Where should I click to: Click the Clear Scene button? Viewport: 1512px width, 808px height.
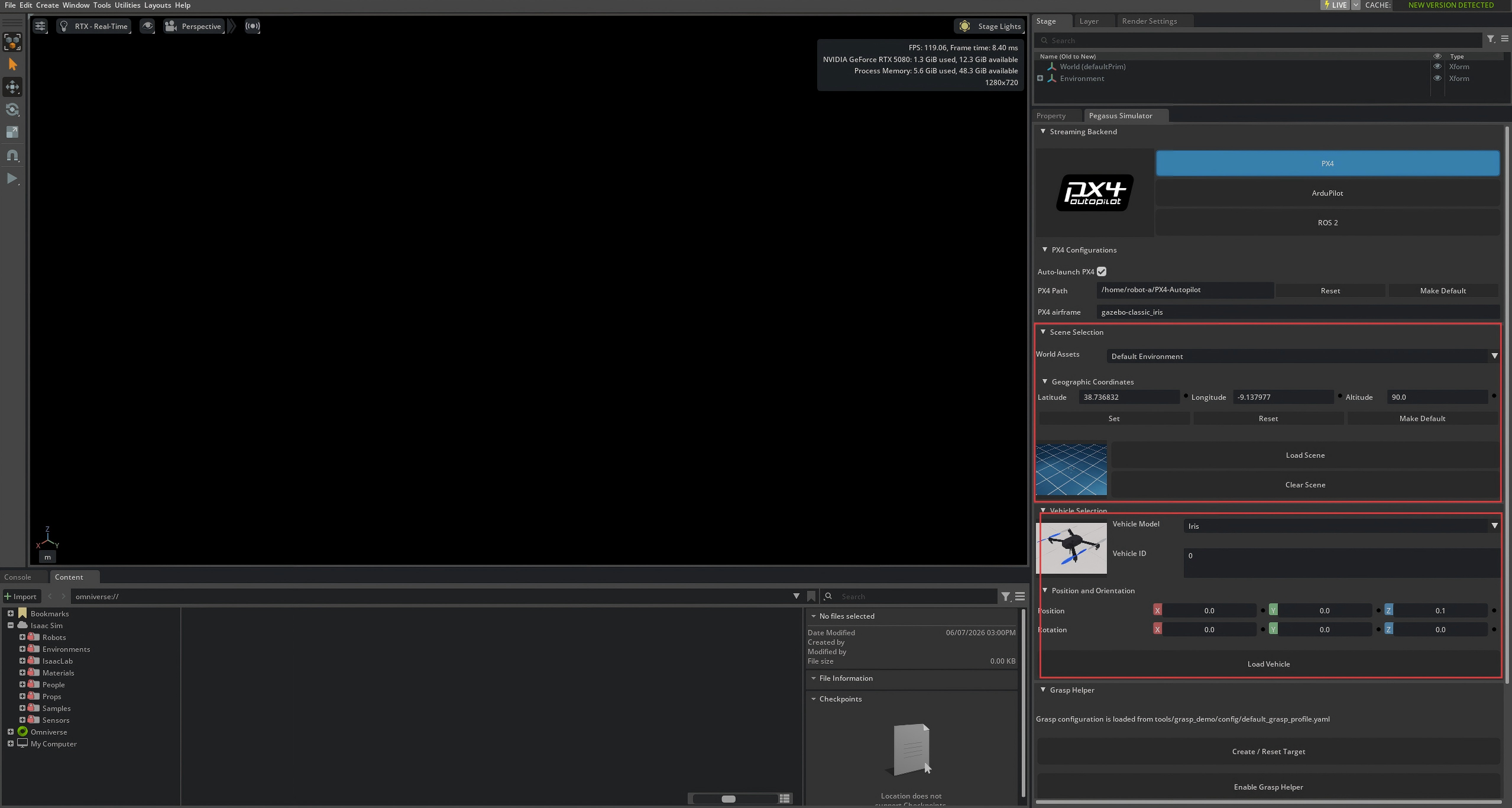[x=1305, y=484]
